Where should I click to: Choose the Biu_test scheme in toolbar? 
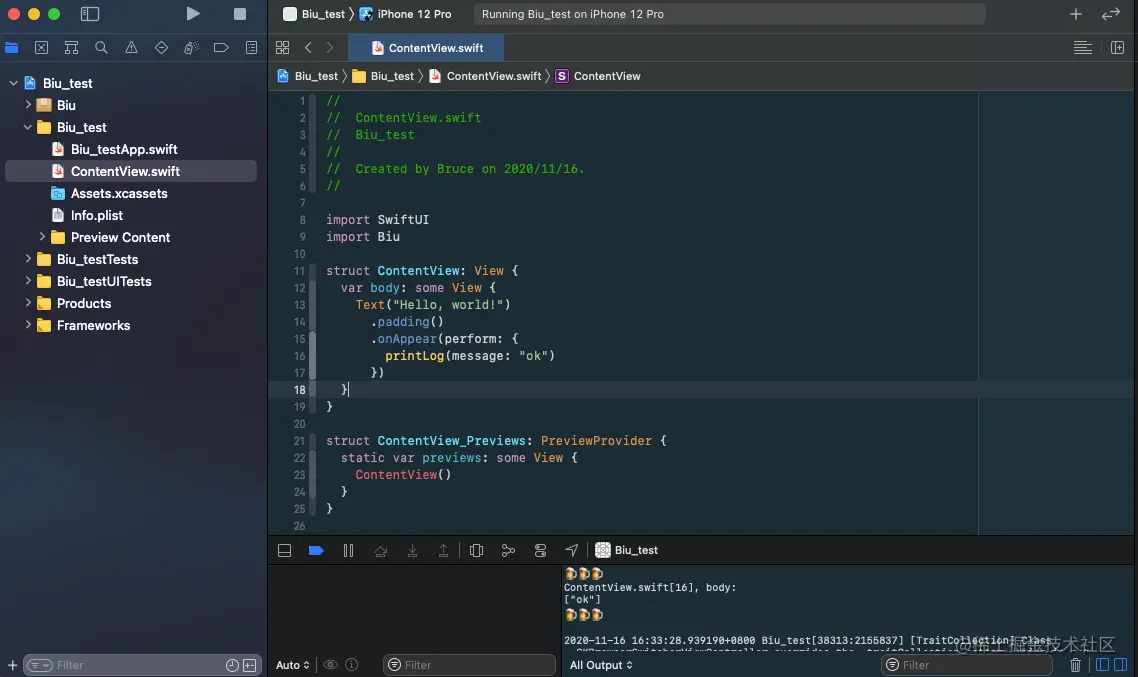click(315, 14)
